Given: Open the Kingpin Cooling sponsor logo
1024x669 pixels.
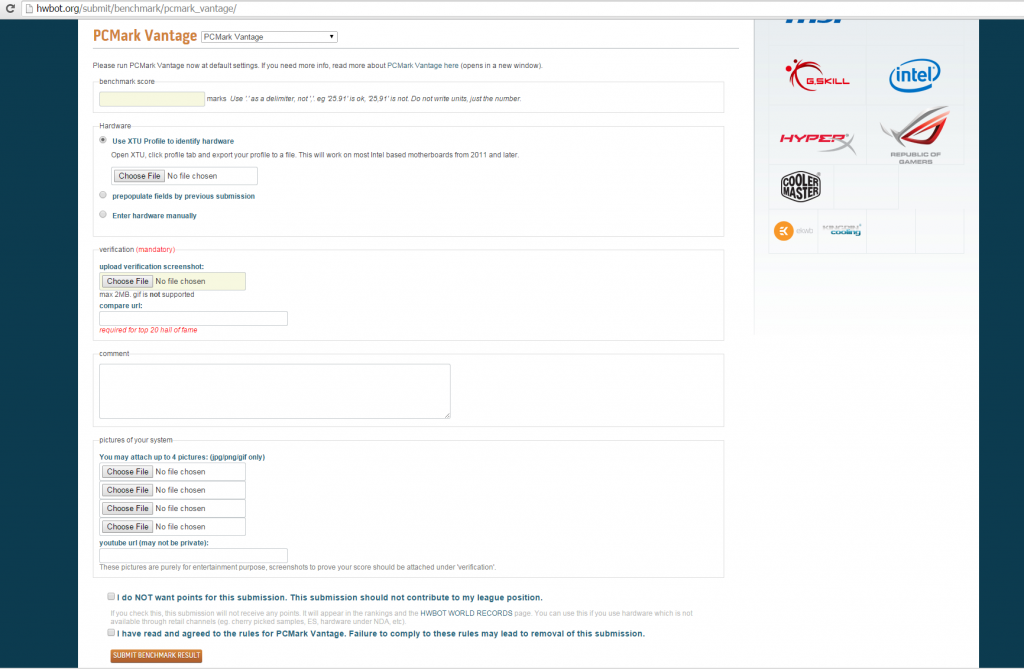Looking at the screenshot, I should pos(842,230).
